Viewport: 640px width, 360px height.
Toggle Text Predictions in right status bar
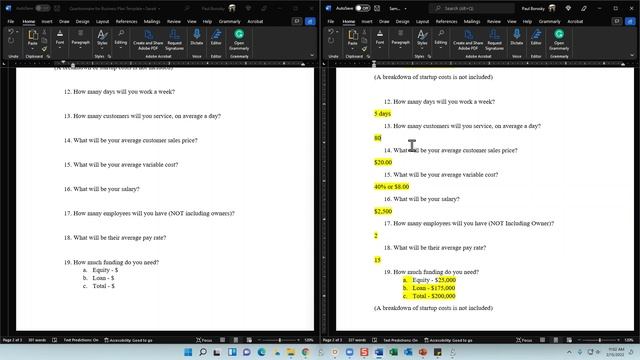coord(400,340)
